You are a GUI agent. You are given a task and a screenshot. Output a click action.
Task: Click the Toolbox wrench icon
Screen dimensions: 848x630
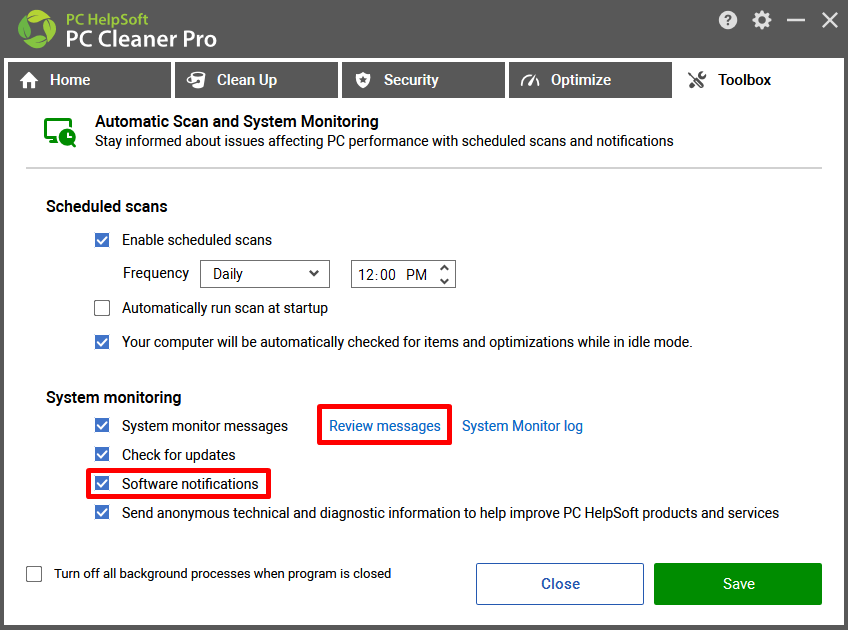pos(697,80)
